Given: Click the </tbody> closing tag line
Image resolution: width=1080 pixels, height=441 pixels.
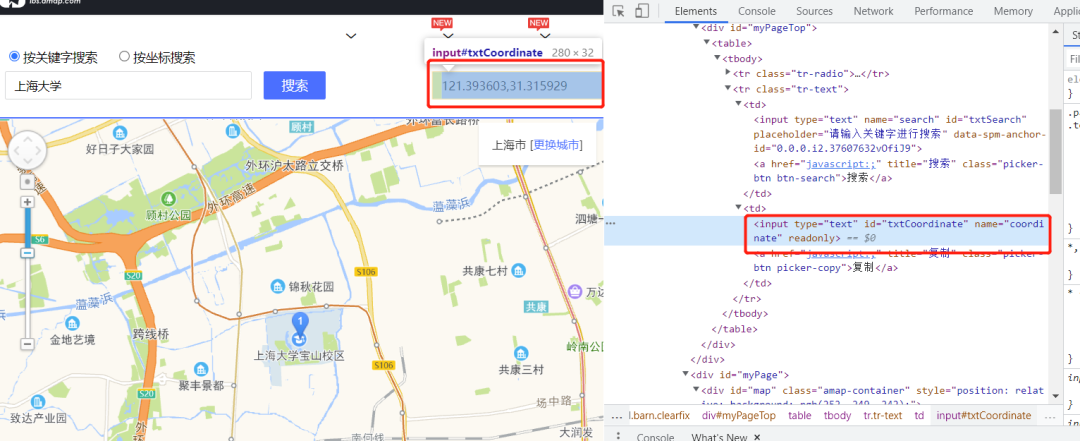Looking at the screenshot, I should coord(744,314).
